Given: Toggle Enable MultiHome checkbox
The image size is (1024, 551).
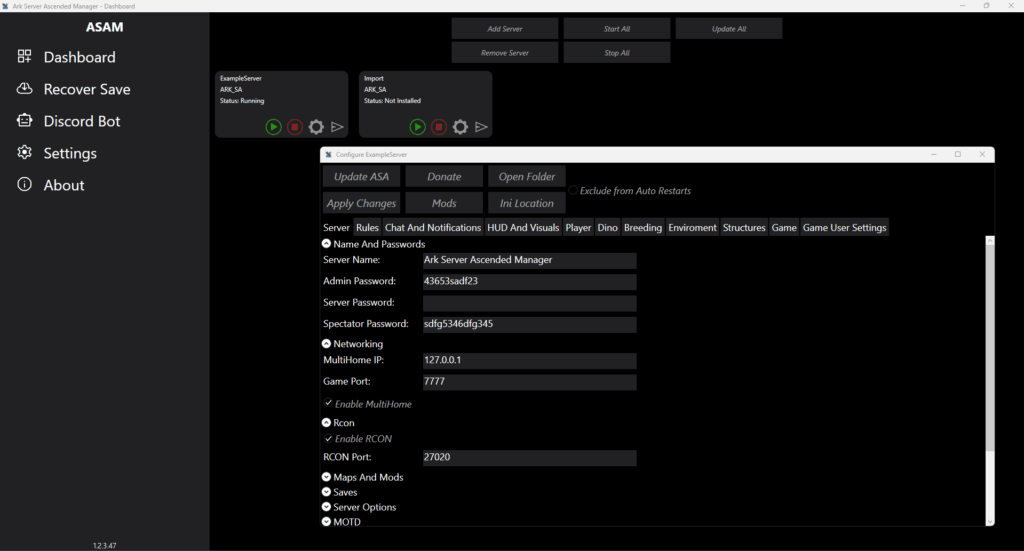Looking at the screenshot, I should [328, 403].
